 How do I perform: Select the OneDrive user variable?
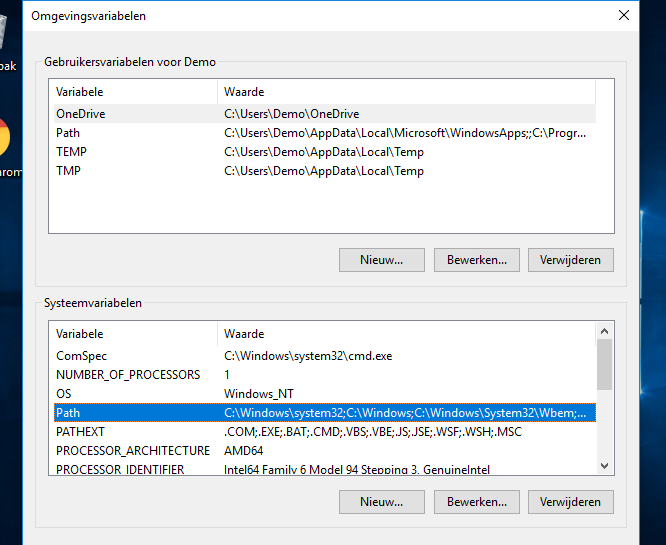[81, 114]
